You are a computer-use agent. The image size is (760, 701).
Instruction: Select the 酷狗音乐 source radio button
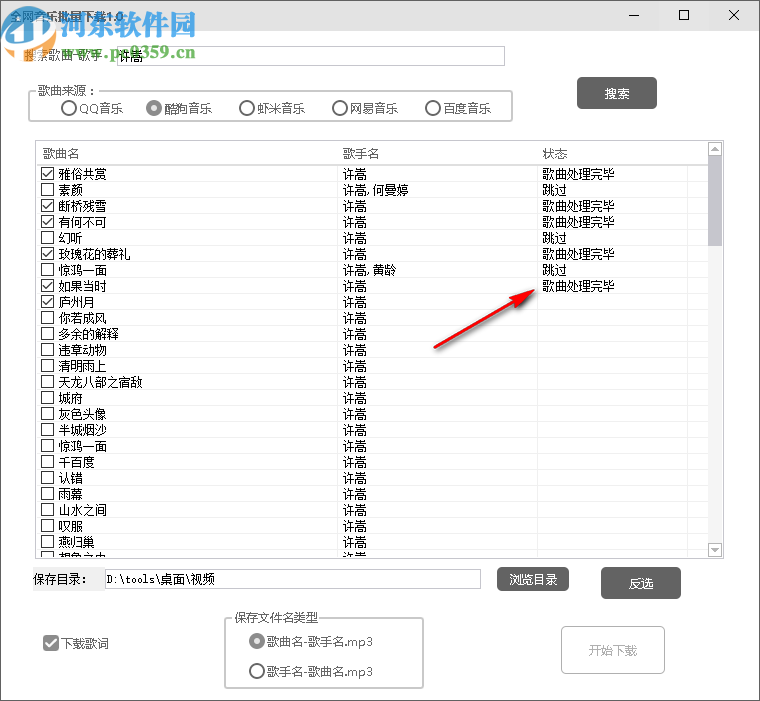coord(154,108)
